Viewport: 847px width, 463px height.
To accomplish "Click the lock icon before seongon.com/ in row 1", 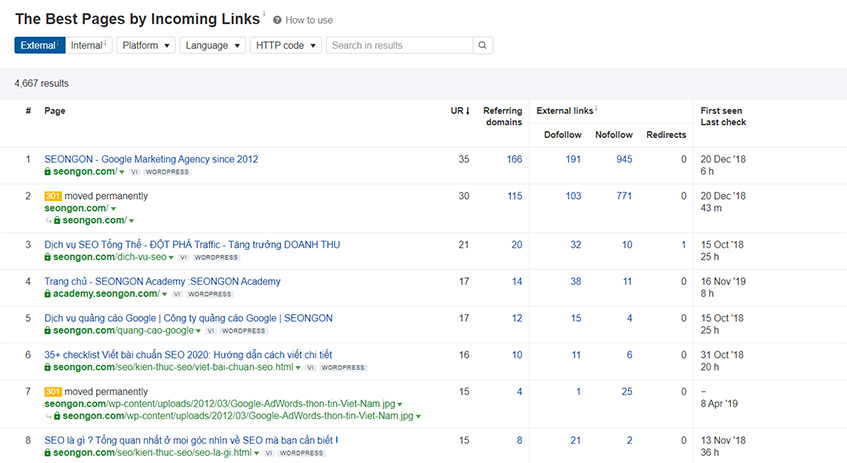I will (x=48, y=171).
